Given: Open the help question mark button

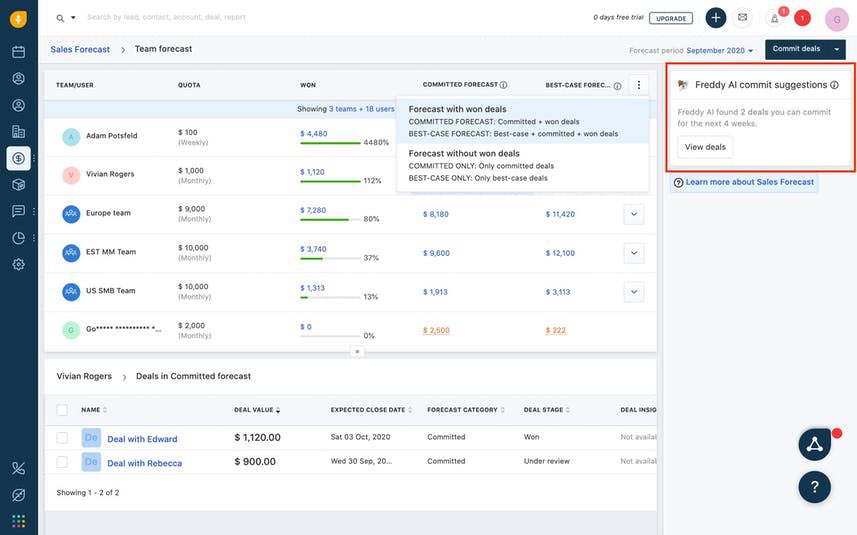Looking at the screenshot, I should (814, 487).
